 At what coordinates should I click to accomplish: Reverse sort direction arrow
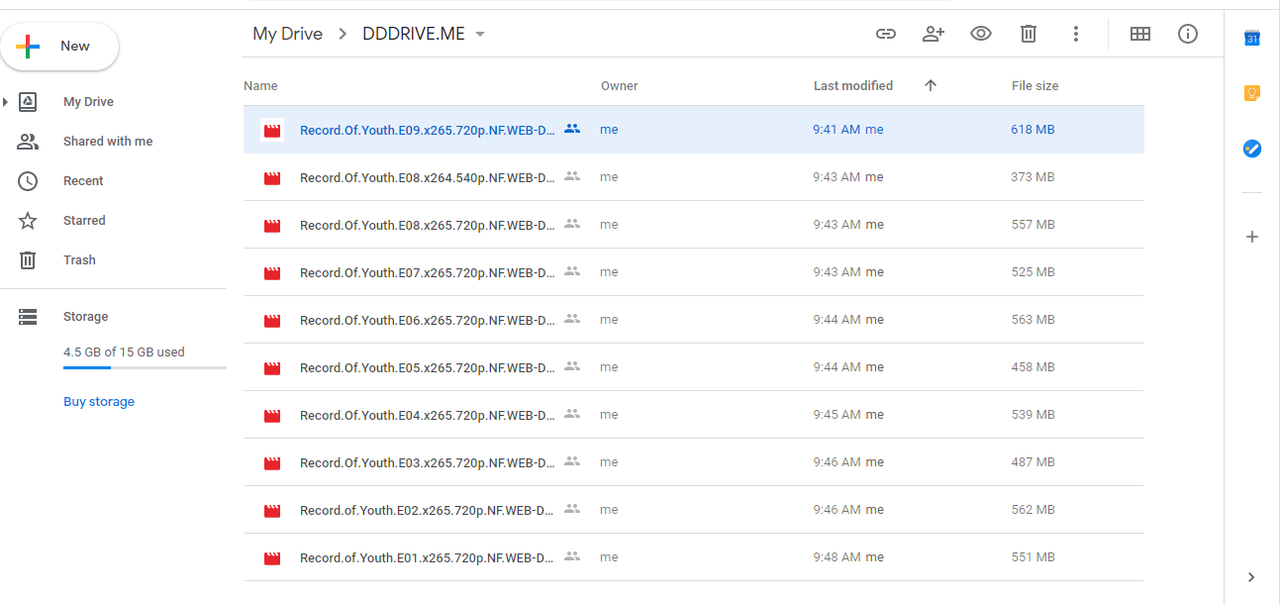tap(930, 86)
